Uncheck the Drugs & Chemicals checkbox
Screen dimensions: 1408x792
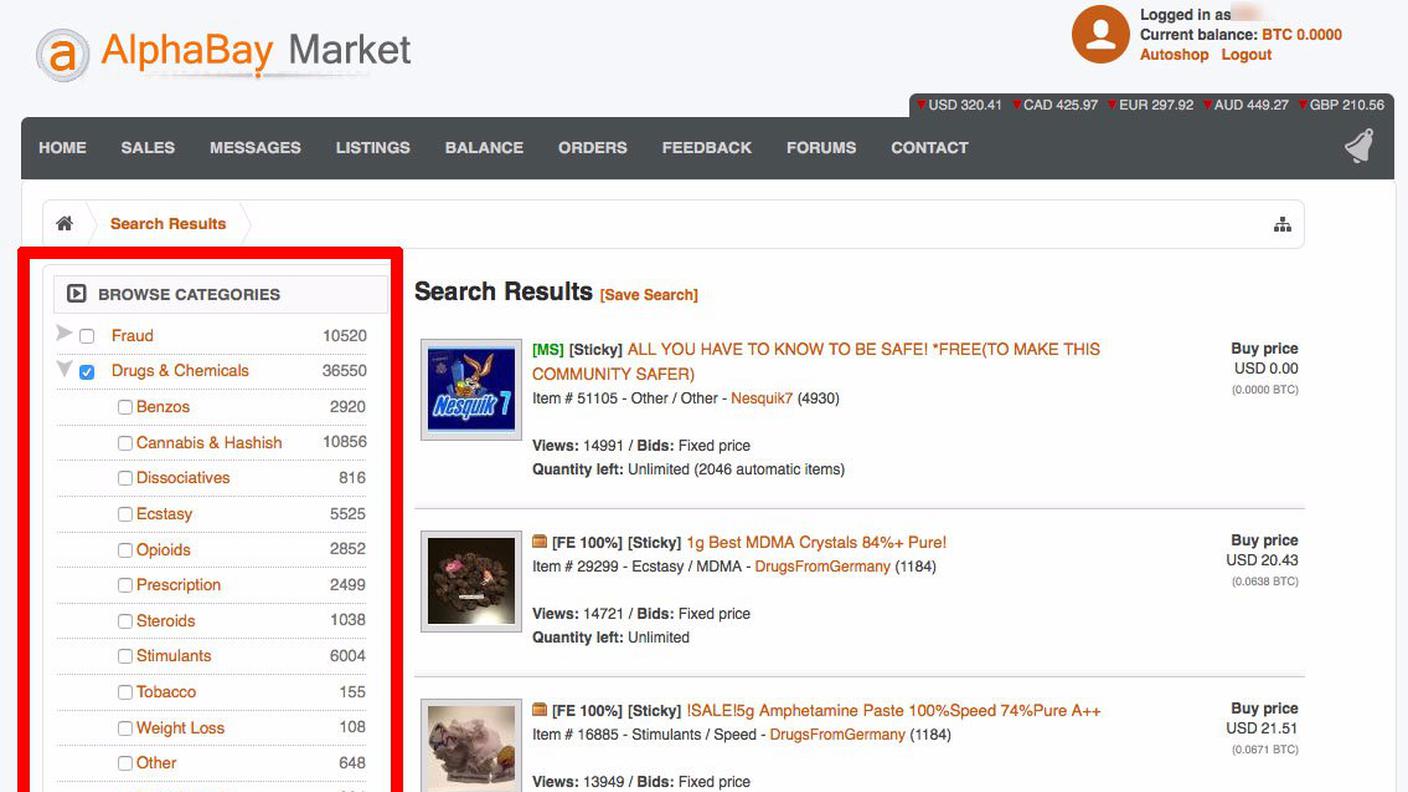coord(87,372)
